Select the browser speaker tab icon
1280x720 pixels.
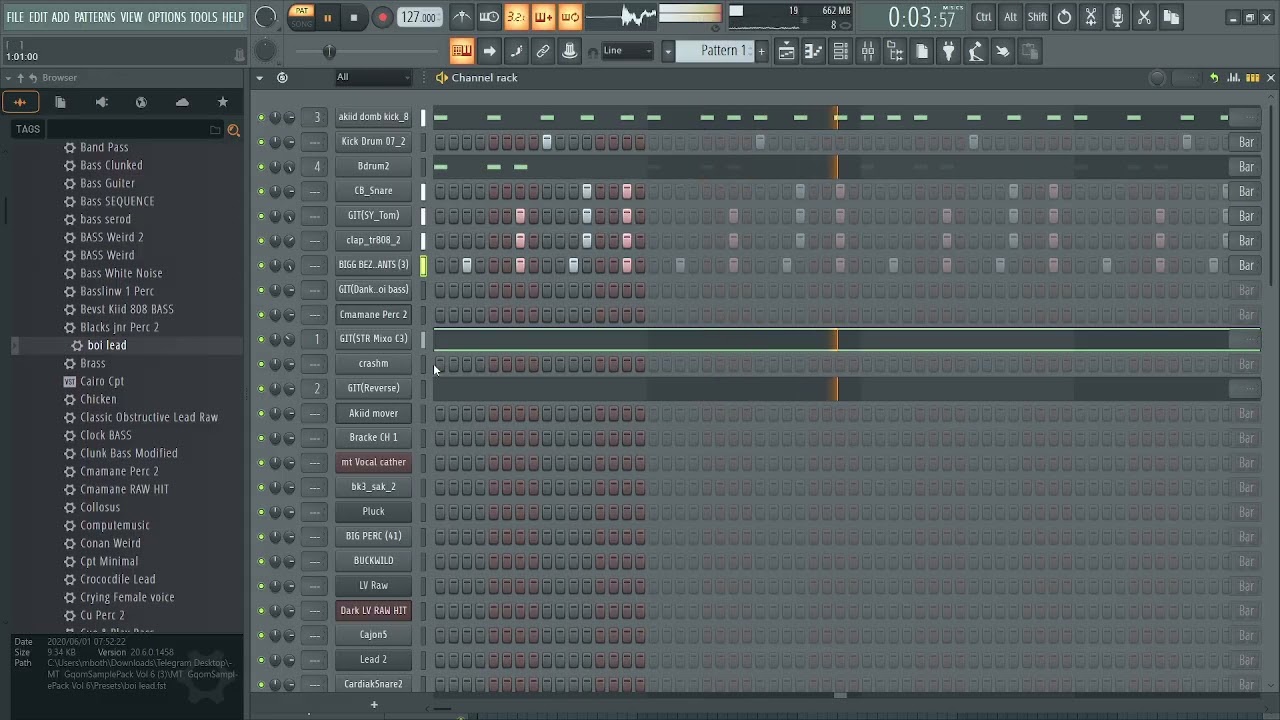pyautogui.click(x=101, y=102)
